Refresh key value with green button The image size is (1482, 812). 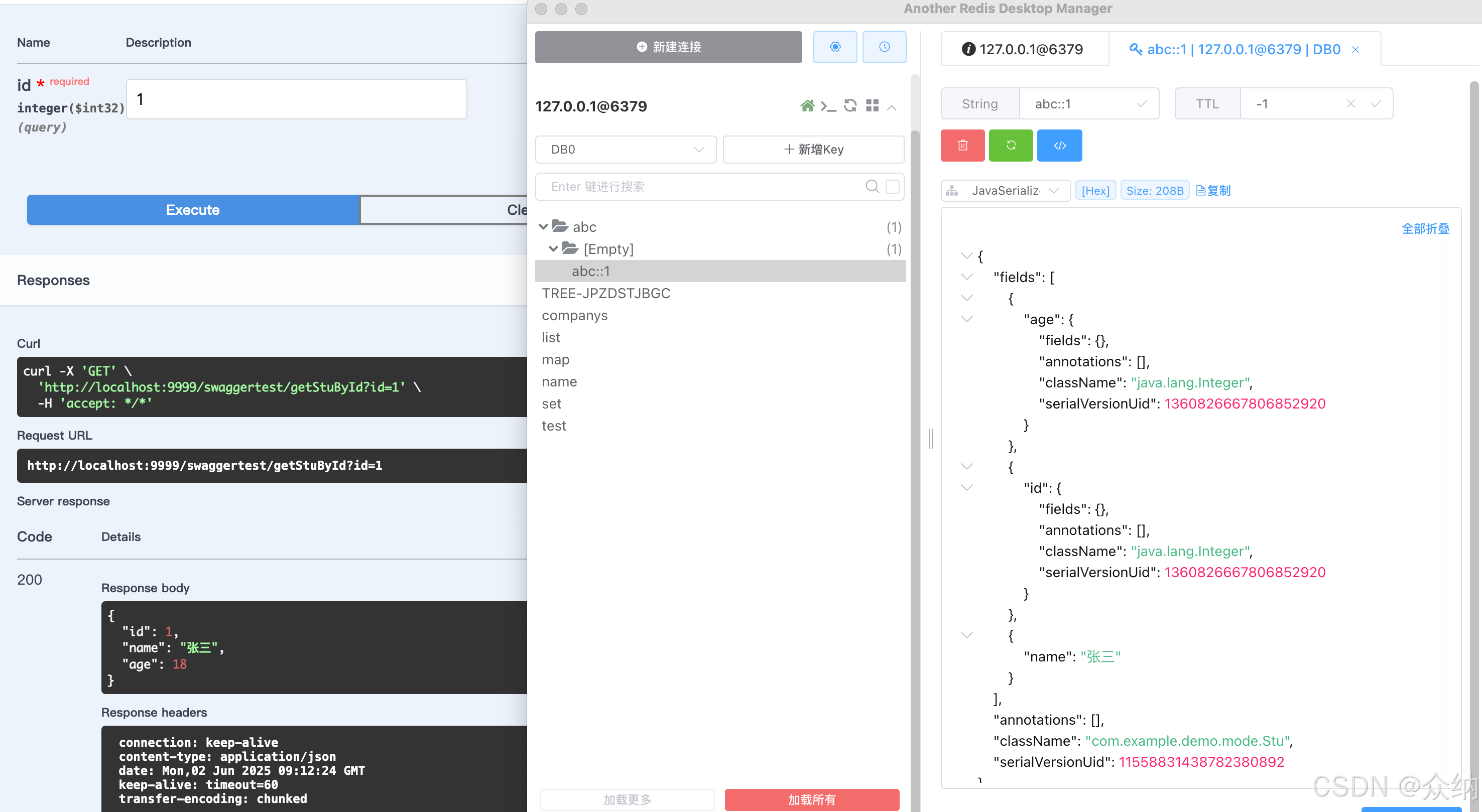[1011, 146]
